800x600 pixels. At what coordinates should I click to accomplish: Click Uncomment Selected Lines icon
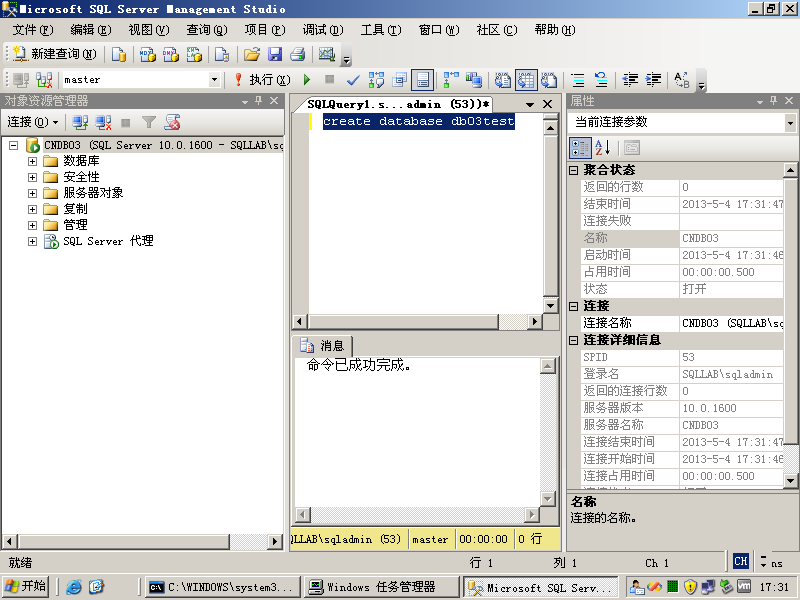(x=601, y=80)
